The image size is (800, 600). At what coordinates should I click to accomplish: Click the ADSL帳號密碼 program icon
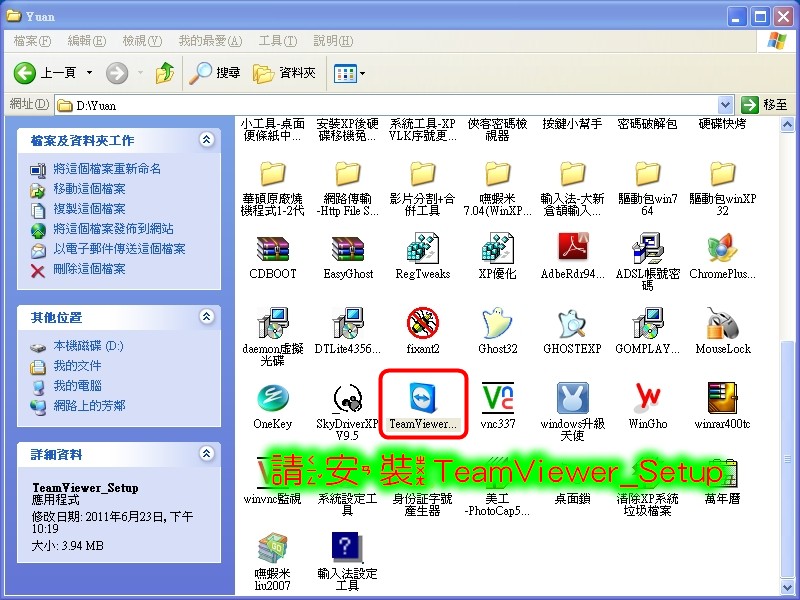pyautogui.click(x=647, y=248)
